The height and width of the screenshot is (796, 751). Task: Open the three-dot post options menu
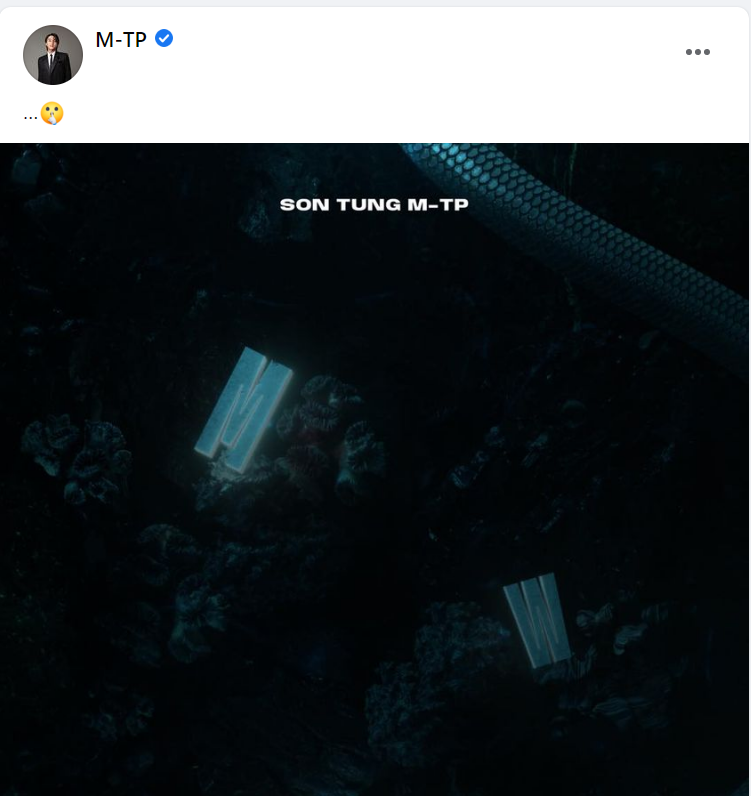(x=698, y=52)
